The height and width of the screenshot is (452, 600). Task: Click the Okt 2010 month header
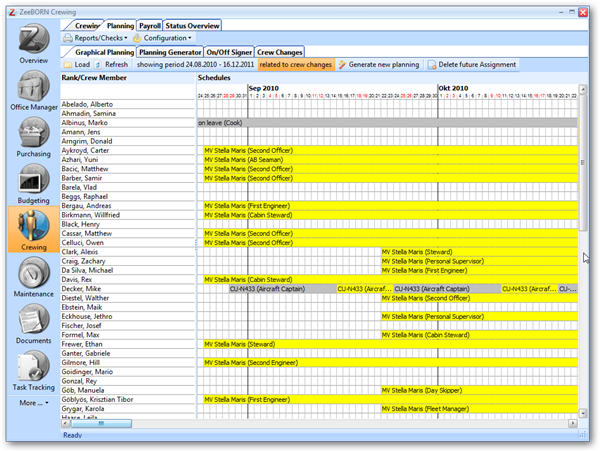453,88
